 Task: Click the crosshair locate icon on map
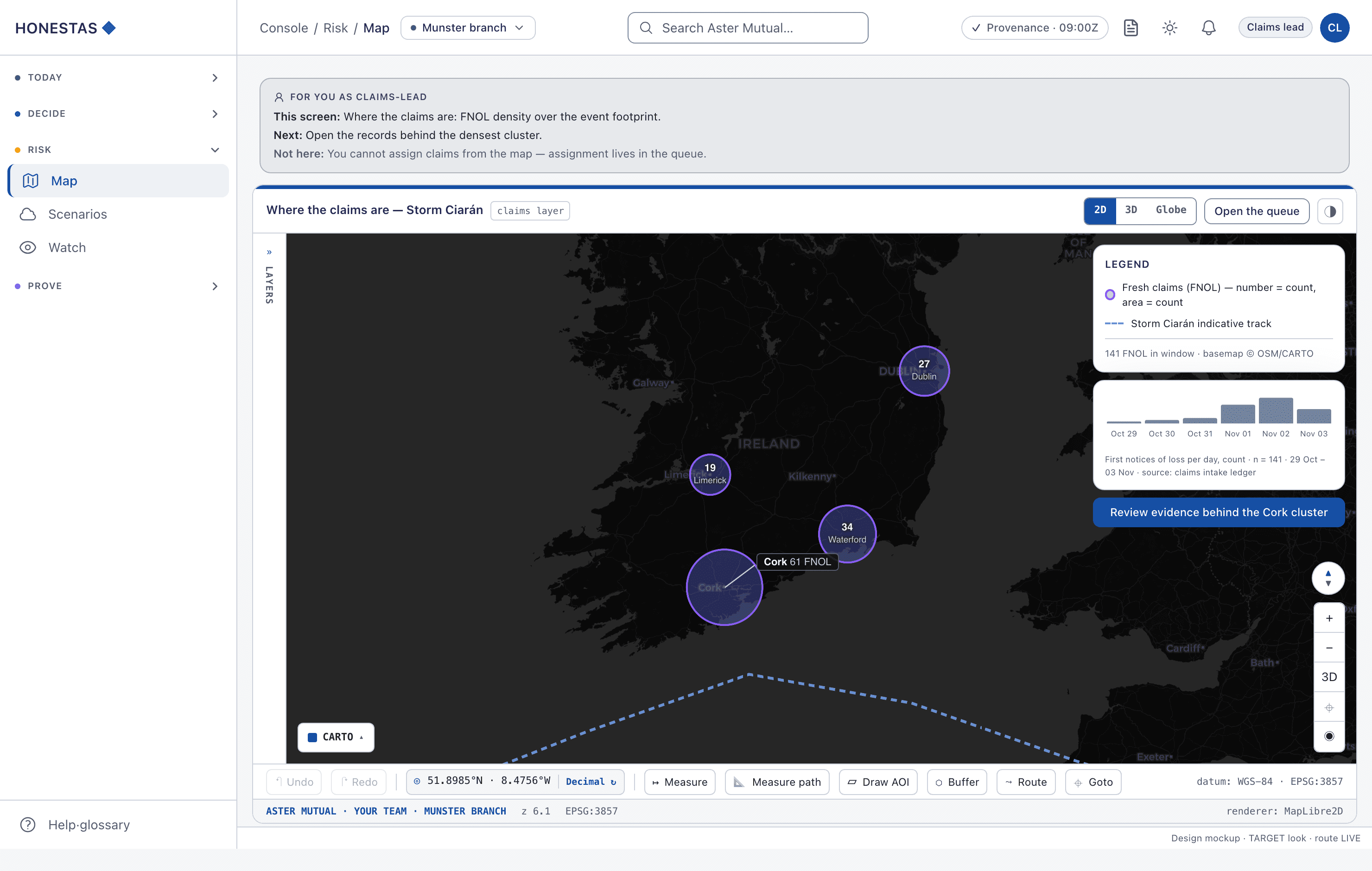[1329, 707]
